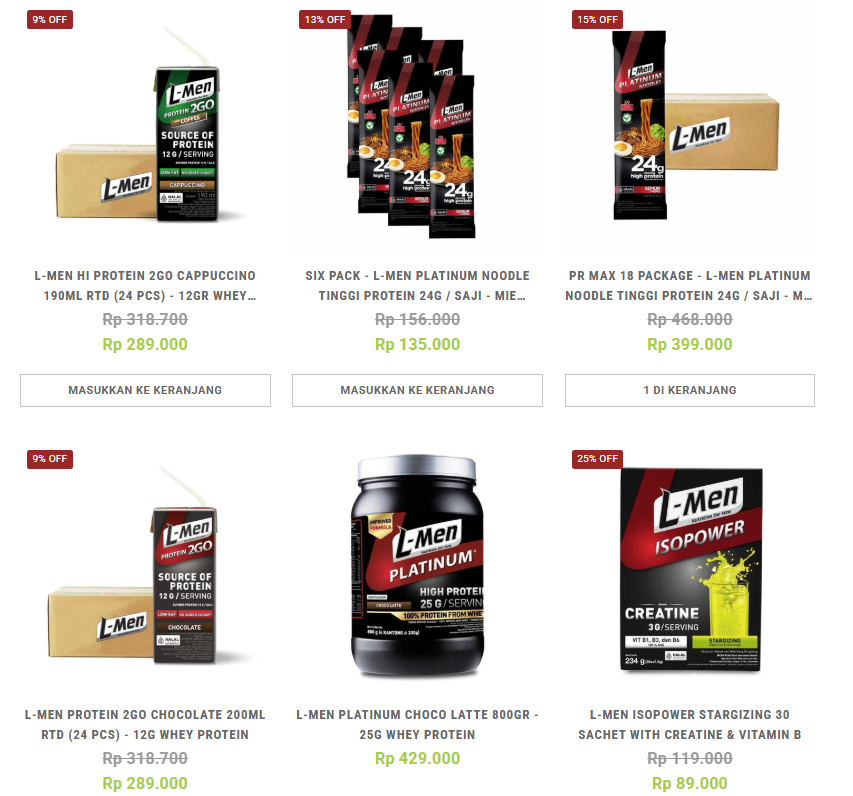Open L-Men Platinum Choco Latte 800gr title
Screen dimensions: 853x796
click(x=417, y=725)
